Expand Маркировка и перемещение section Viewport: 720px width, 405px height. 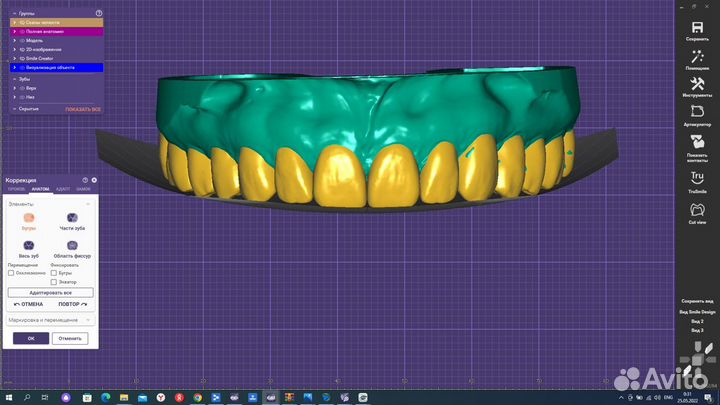tap(50, 320)
